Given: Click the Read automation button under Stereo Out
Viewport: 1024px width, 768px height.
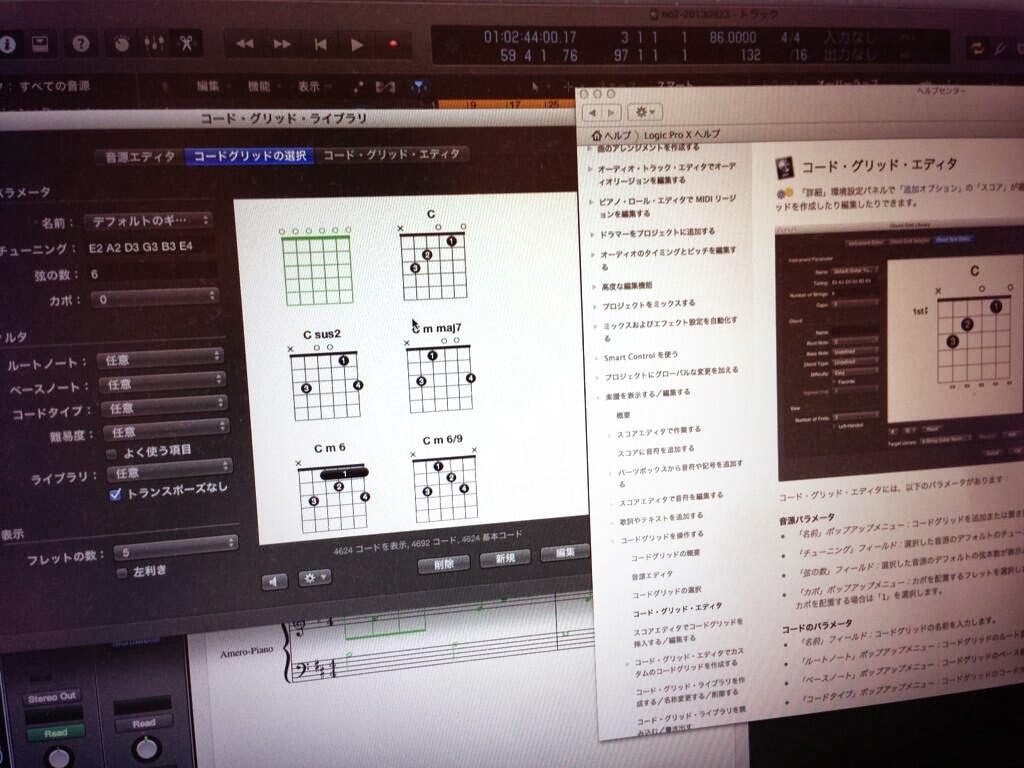Looking at the screenshot, I should click(56, 733).
